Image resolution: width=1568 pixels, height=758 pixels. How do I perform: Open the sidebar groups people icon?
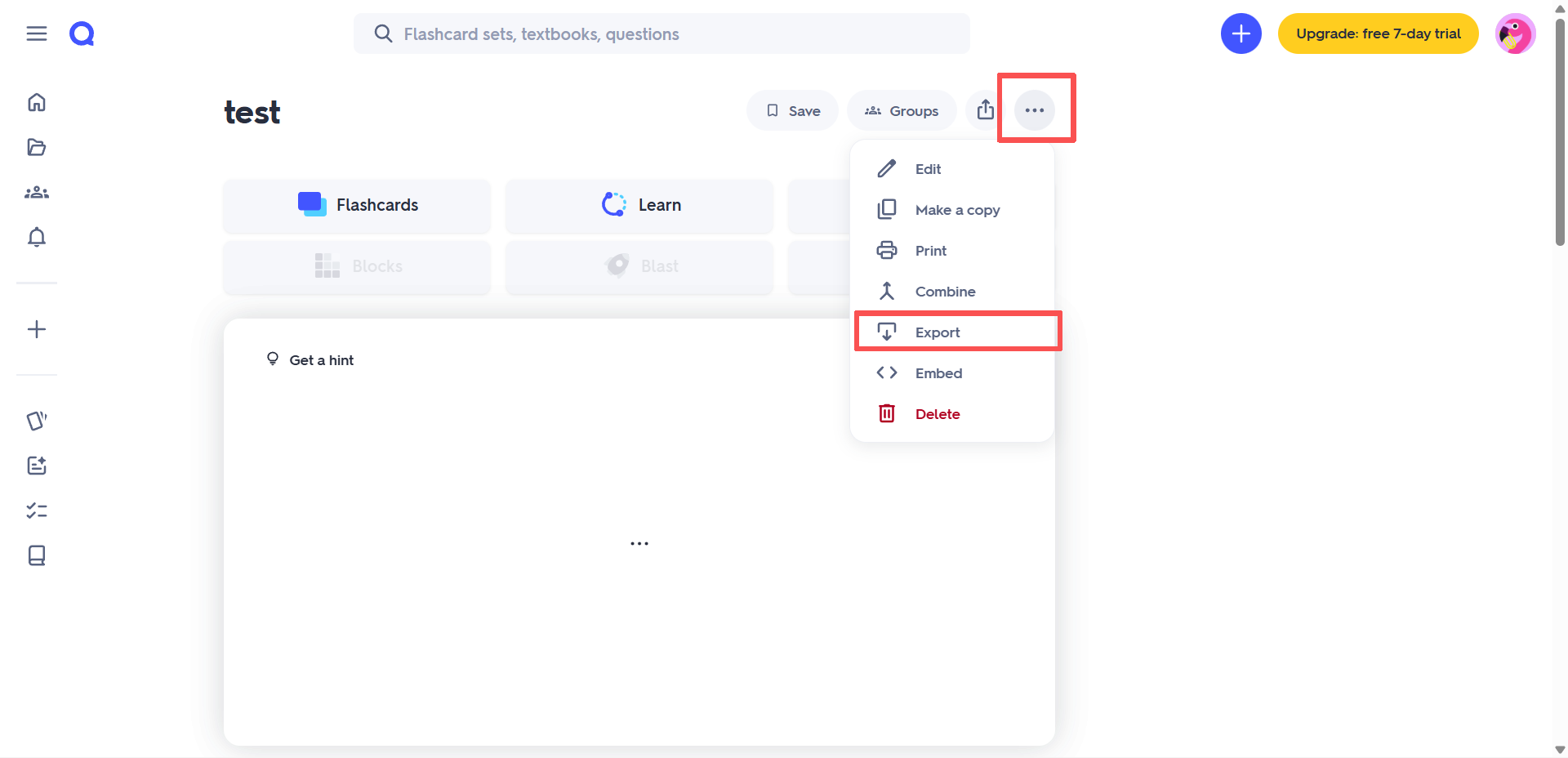click(x=37, y=192)
